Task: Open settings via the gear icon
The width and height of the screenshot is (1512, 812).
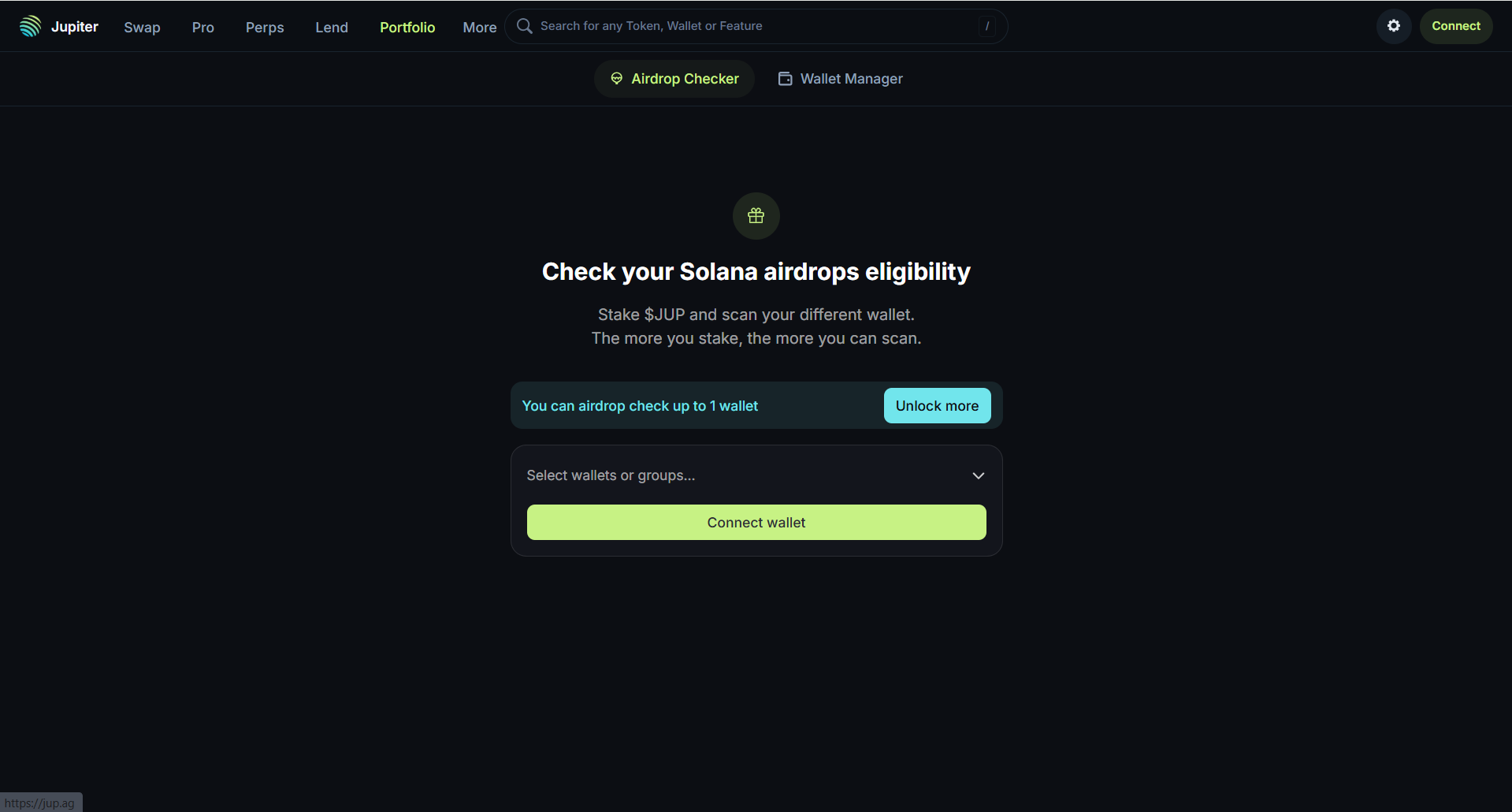Action: tap(1393, 25)
